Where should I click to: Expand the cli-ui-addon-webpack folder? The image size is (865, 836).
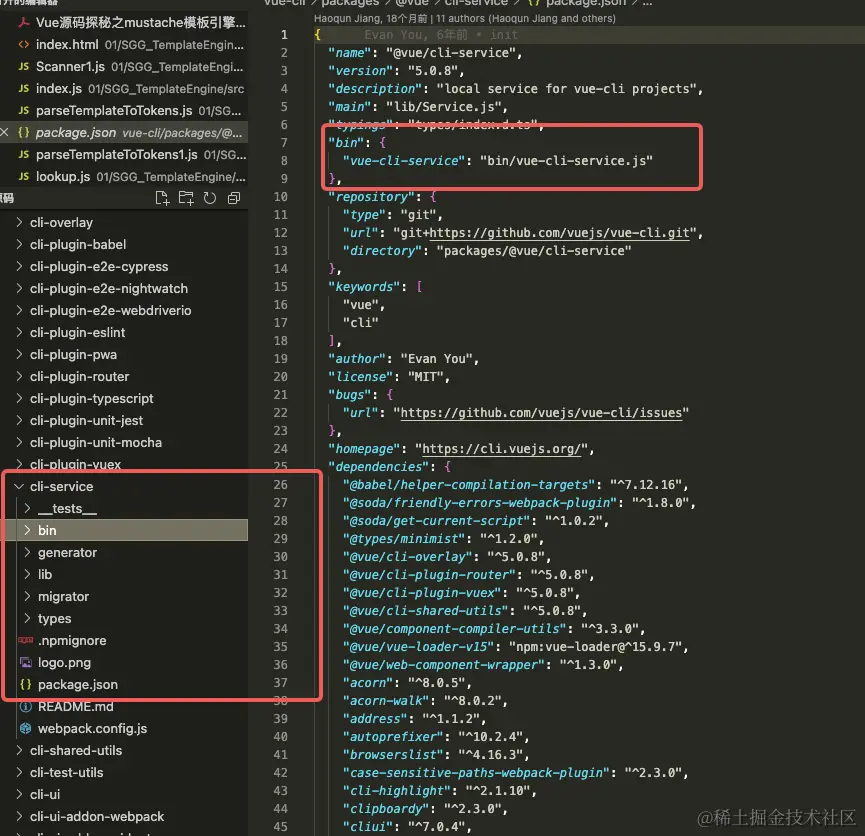(x=124, y=817)
